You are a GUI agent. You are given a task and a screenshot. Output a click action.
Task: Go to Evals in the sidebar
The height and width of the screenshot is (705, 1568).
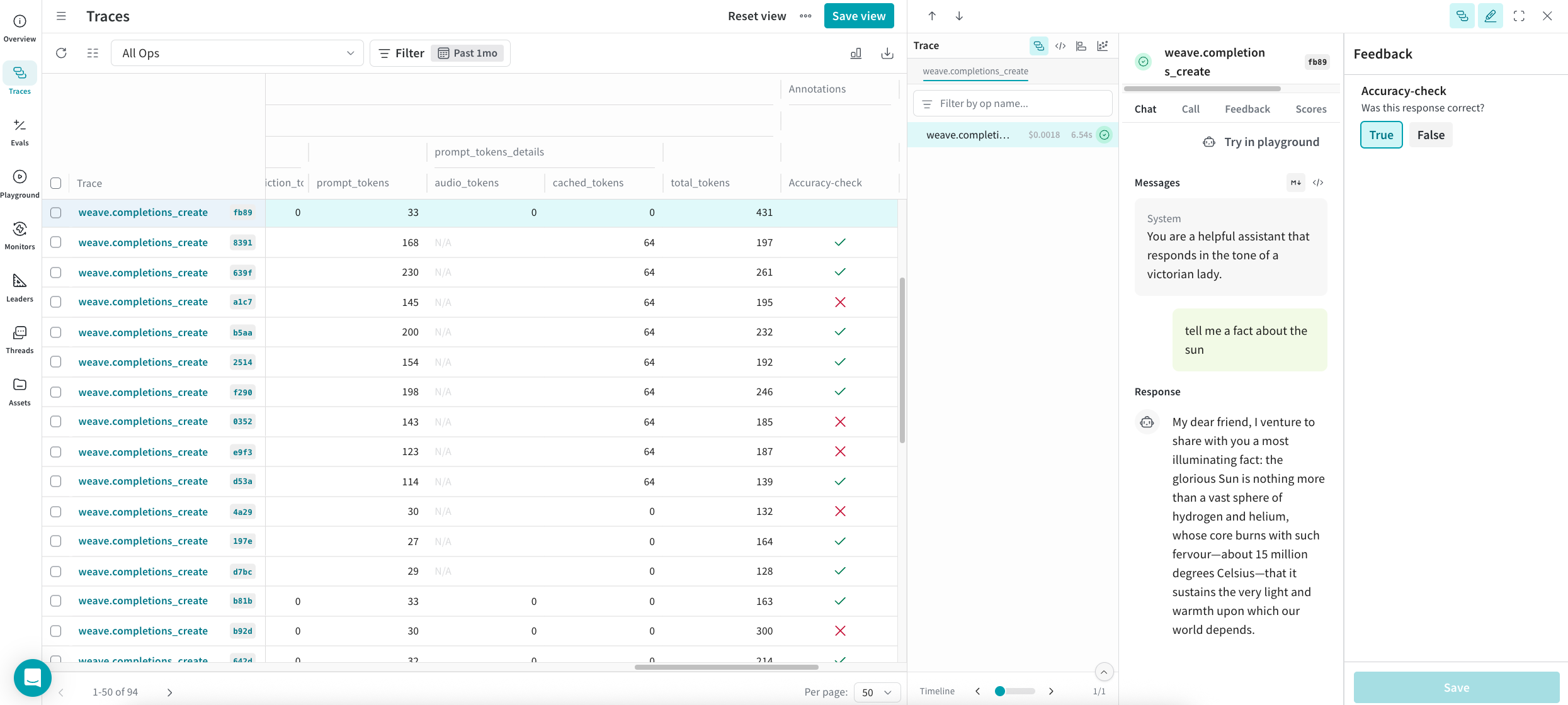click(20, 132)
